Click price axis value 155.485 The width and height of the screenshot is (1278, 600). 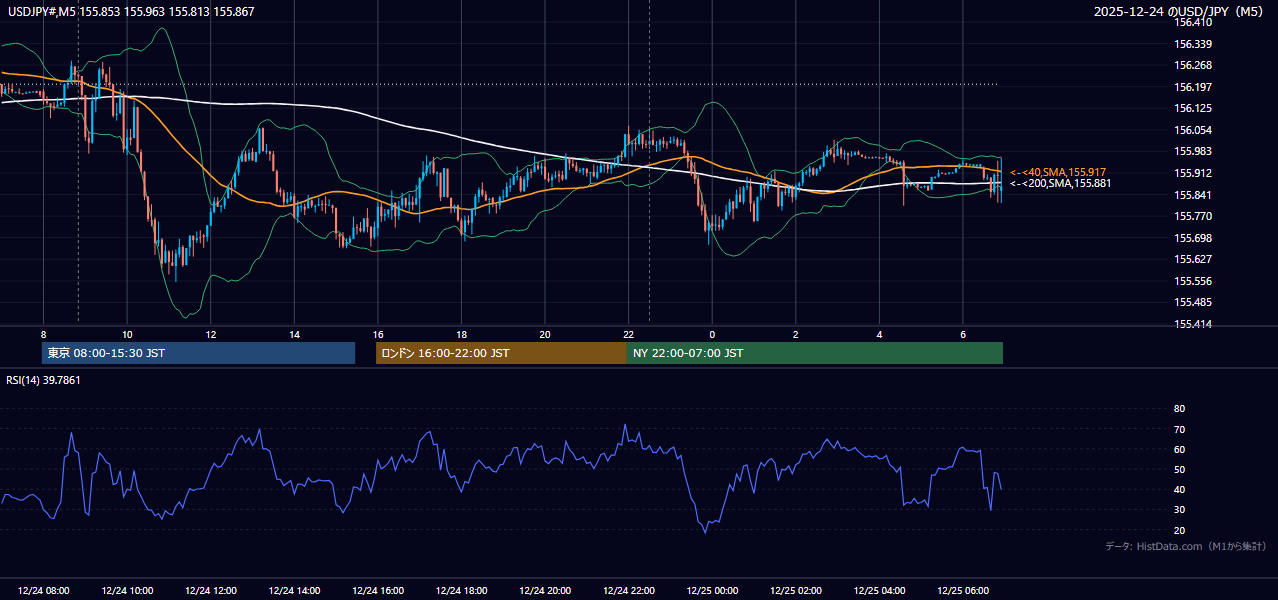point(1194,302)
